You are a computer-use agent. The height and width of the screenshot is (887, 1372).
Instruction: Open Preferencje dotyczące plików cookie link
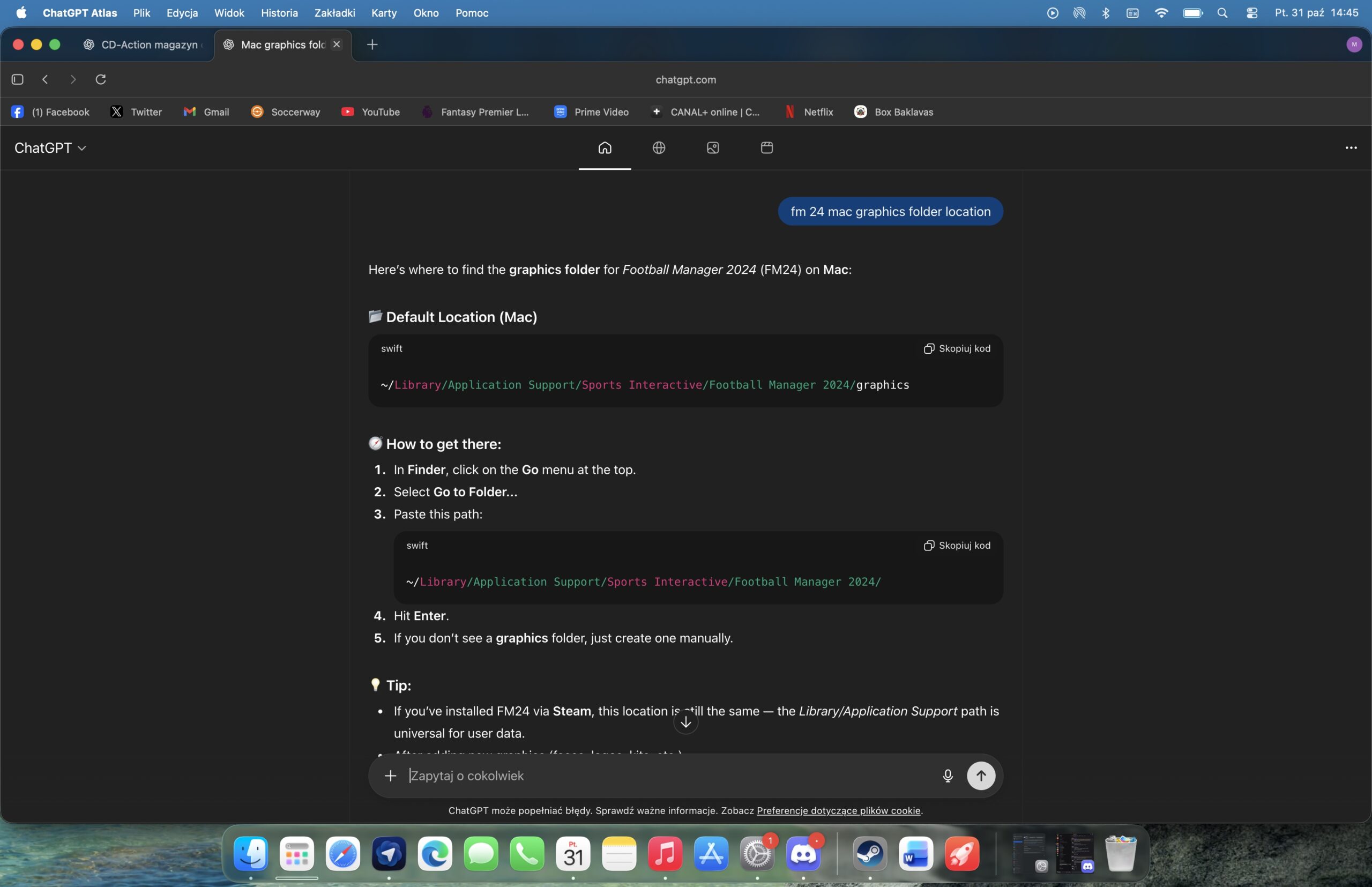(838, 810)
